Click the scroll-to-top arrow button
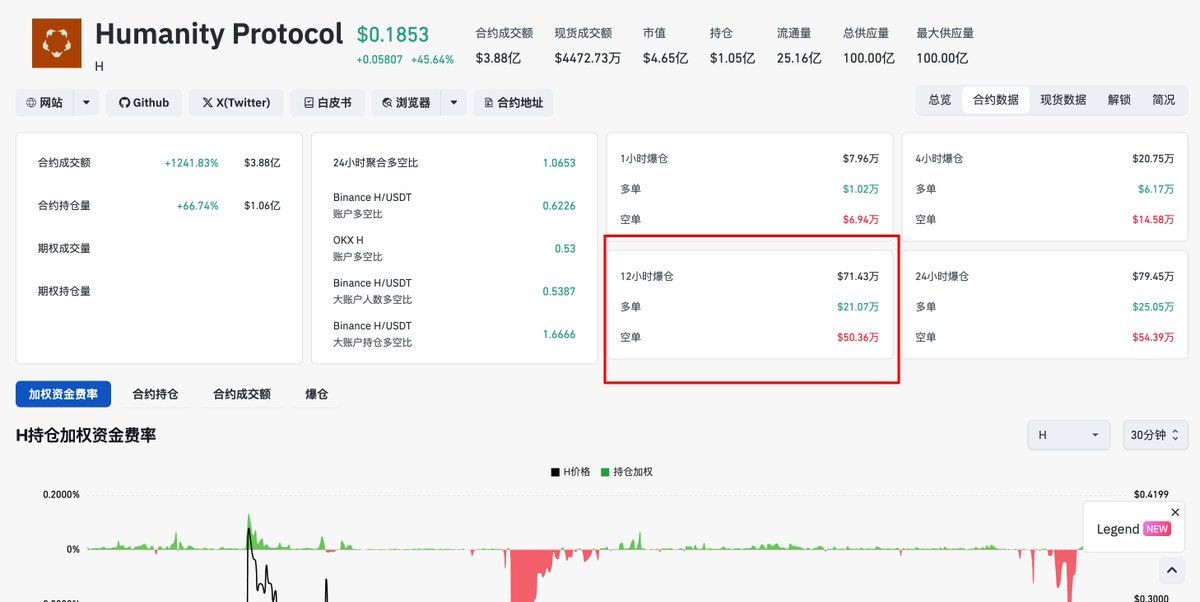 pyautogui.click(x=1171, y=571)
